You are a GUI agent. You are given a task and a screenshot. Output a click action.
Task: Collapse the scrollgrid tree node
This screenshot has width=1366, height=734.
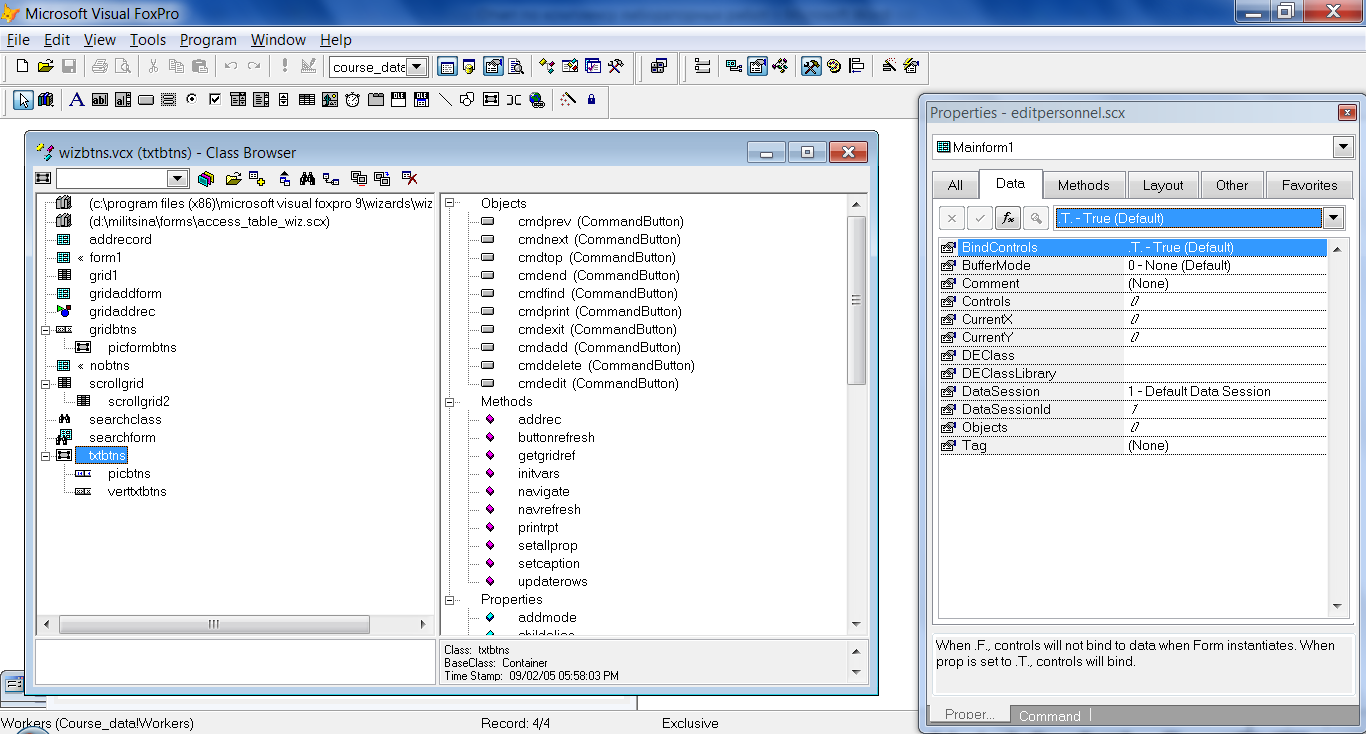click(x=46, y=383)
